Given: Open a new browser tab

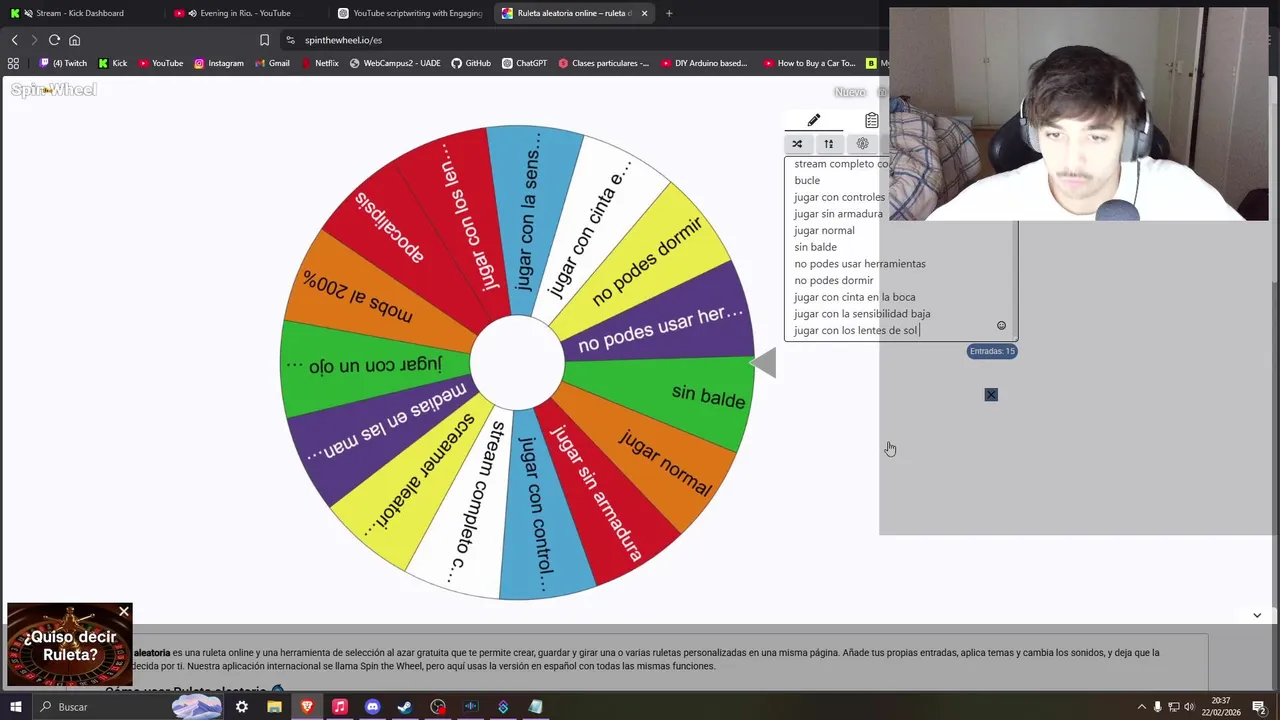Looking at the screenshot, I should (669, 13).
